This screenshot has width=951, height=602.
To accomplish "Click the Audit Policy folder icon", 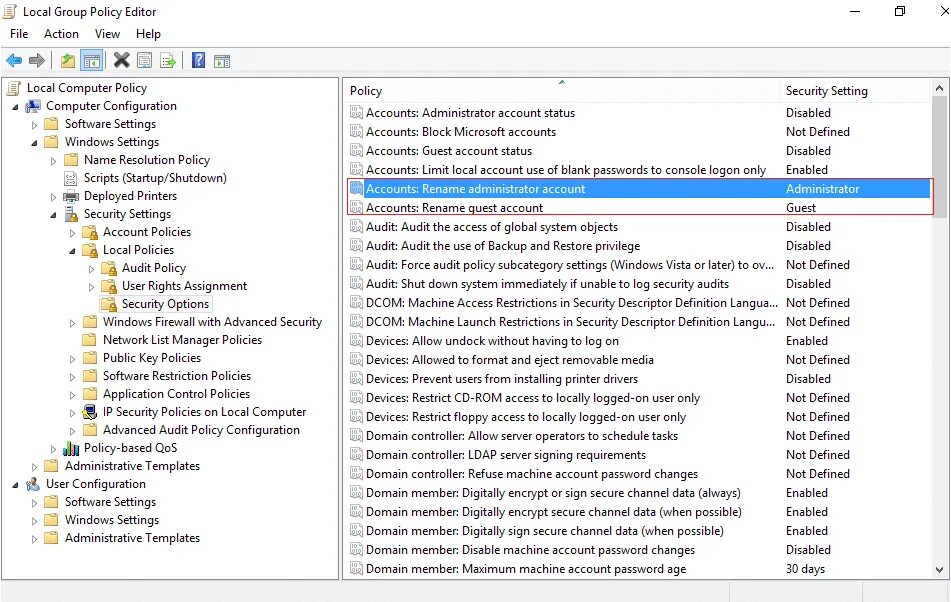I will pos(109,268).
